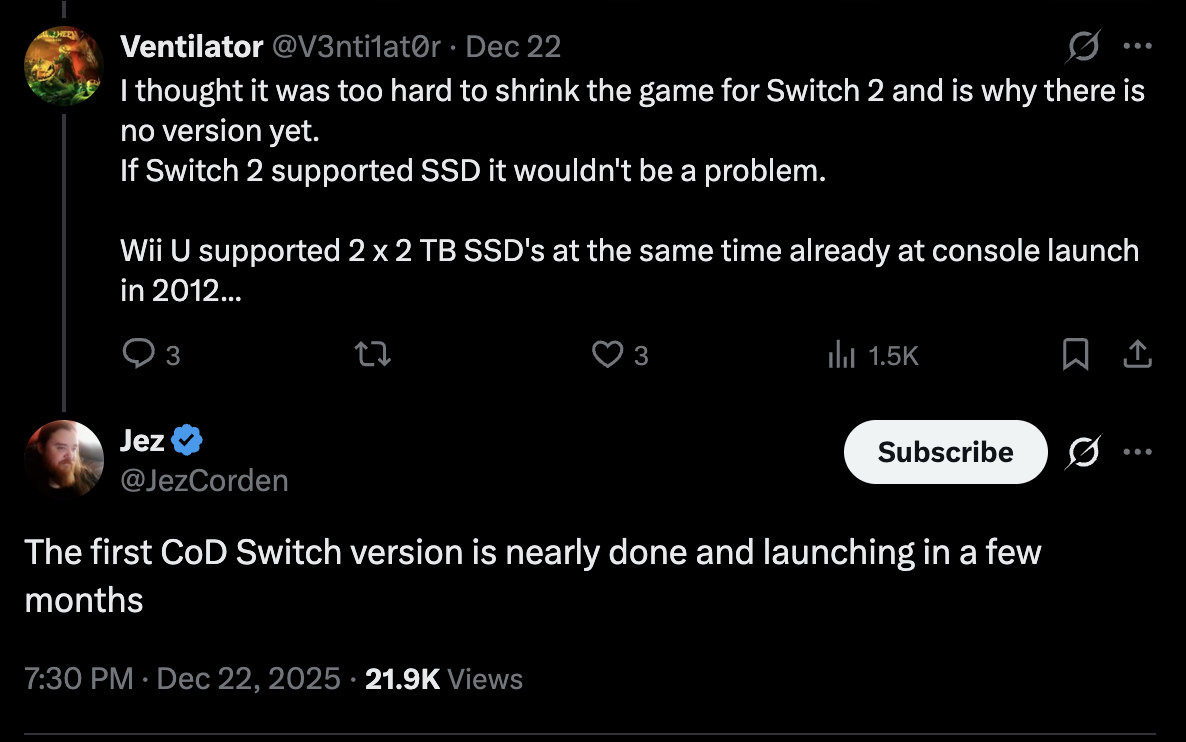The width and height of the screenshot is (1186, 742).
Task: Open Jez's profile picture
Action: coord(63,459)
